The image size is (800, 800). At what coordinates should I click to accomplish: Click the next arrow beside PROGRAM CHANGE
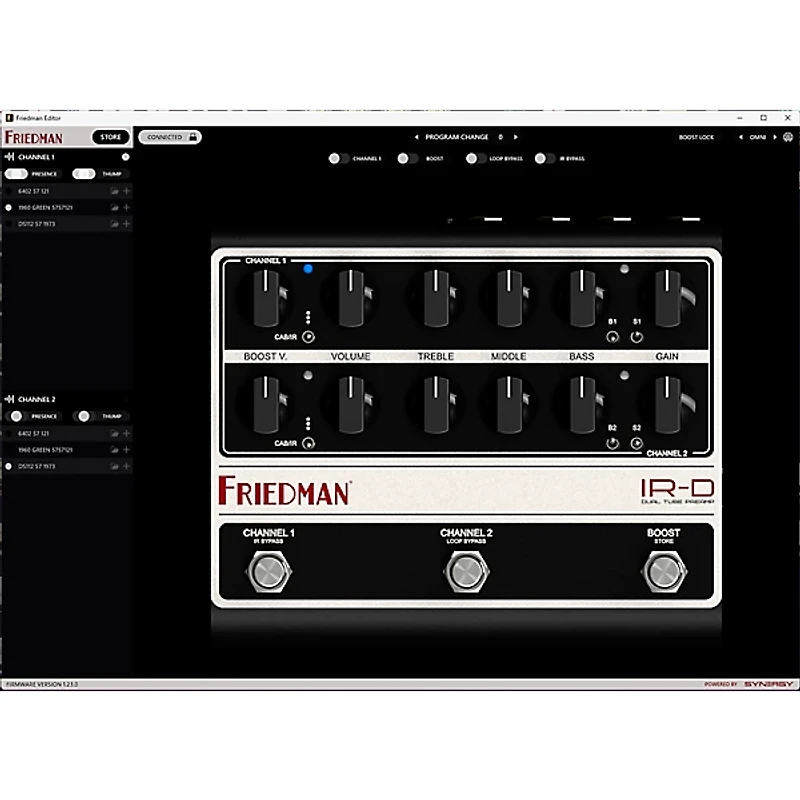click(515, 135)
